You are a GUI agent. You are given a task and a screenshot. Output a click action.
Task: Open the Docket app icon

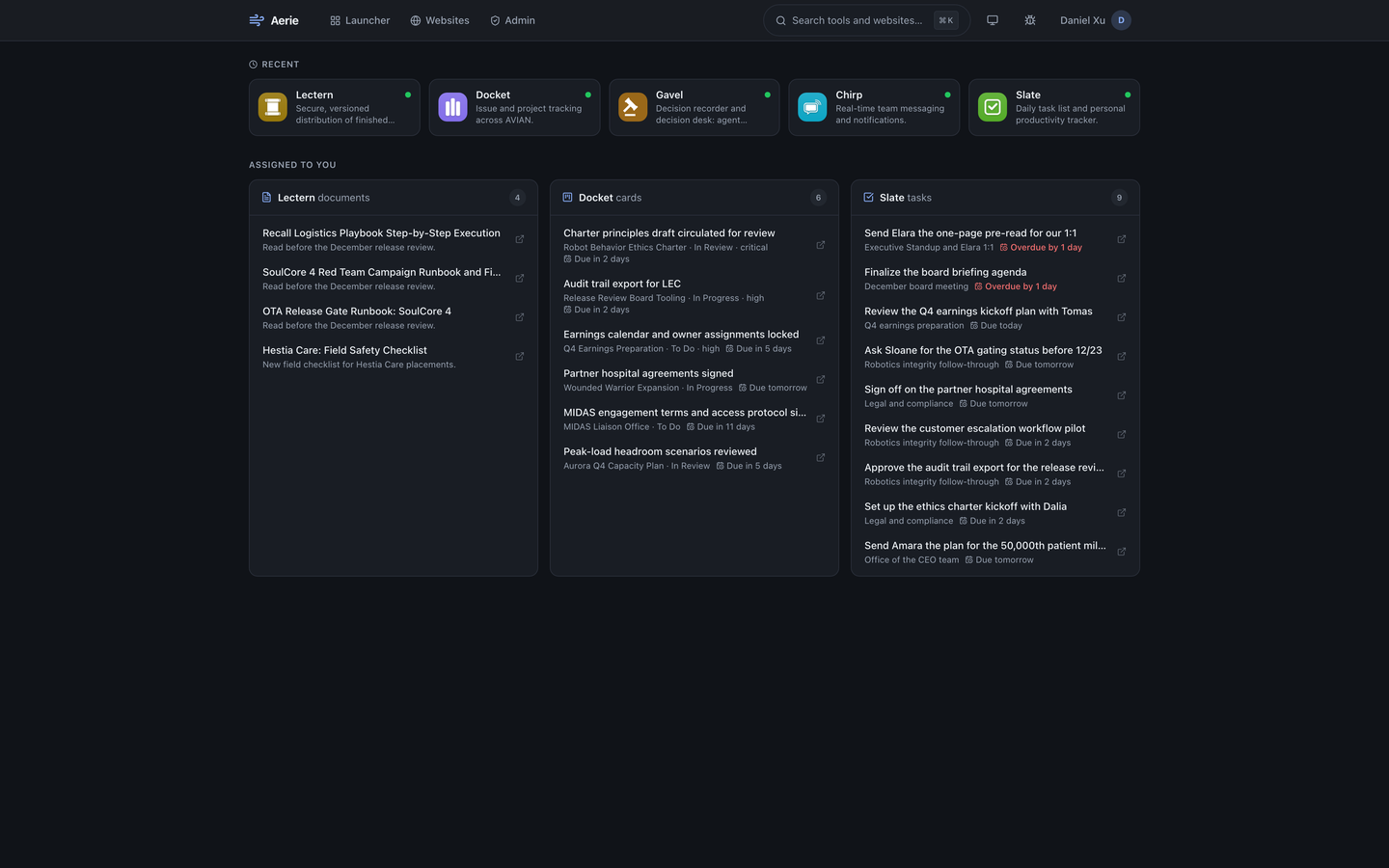[x=452, y=107]
